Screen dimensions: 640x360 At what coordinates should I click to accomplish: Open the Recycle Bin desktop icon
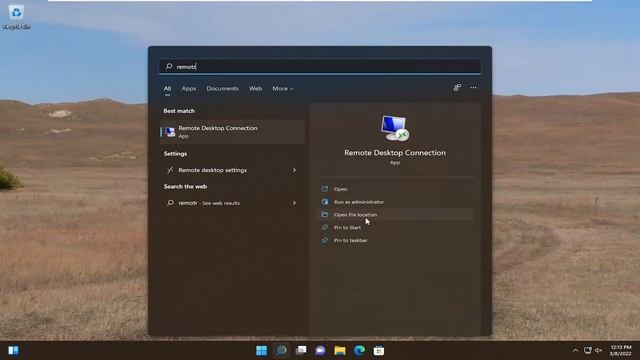[16, 17]
